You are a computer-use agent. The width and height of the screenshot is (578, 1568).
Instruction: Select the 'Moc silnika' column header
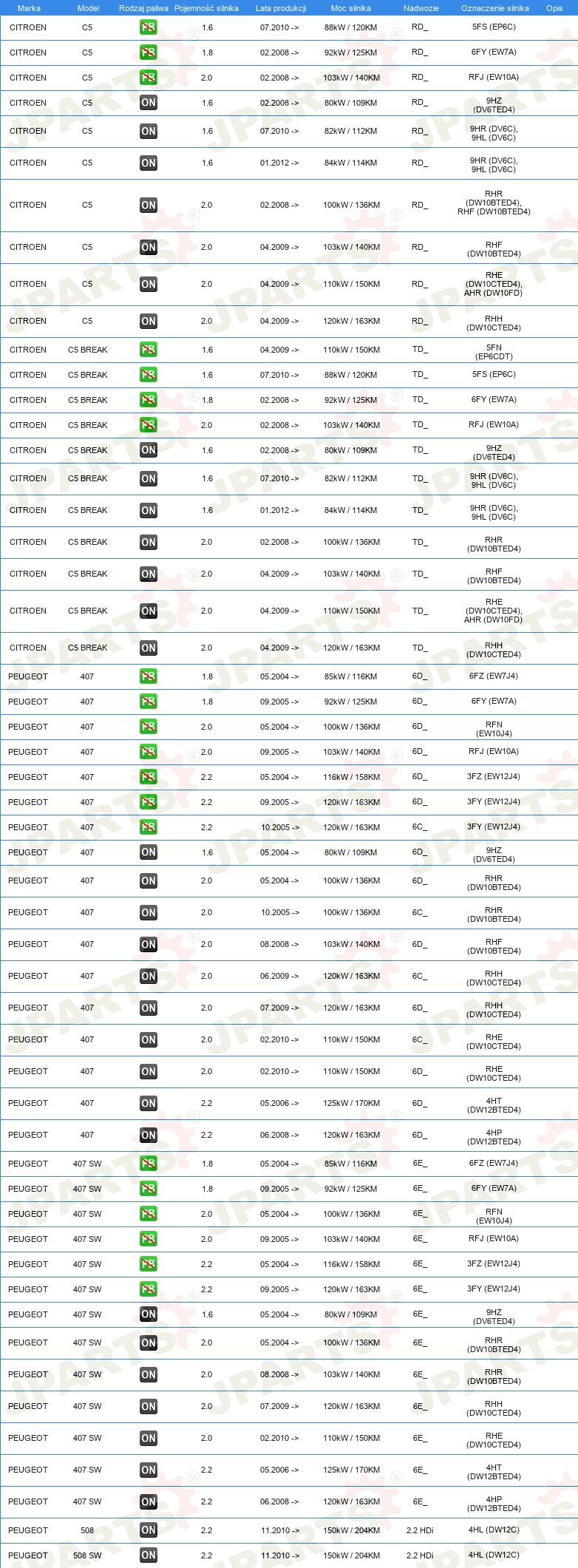tap(351, 8)
